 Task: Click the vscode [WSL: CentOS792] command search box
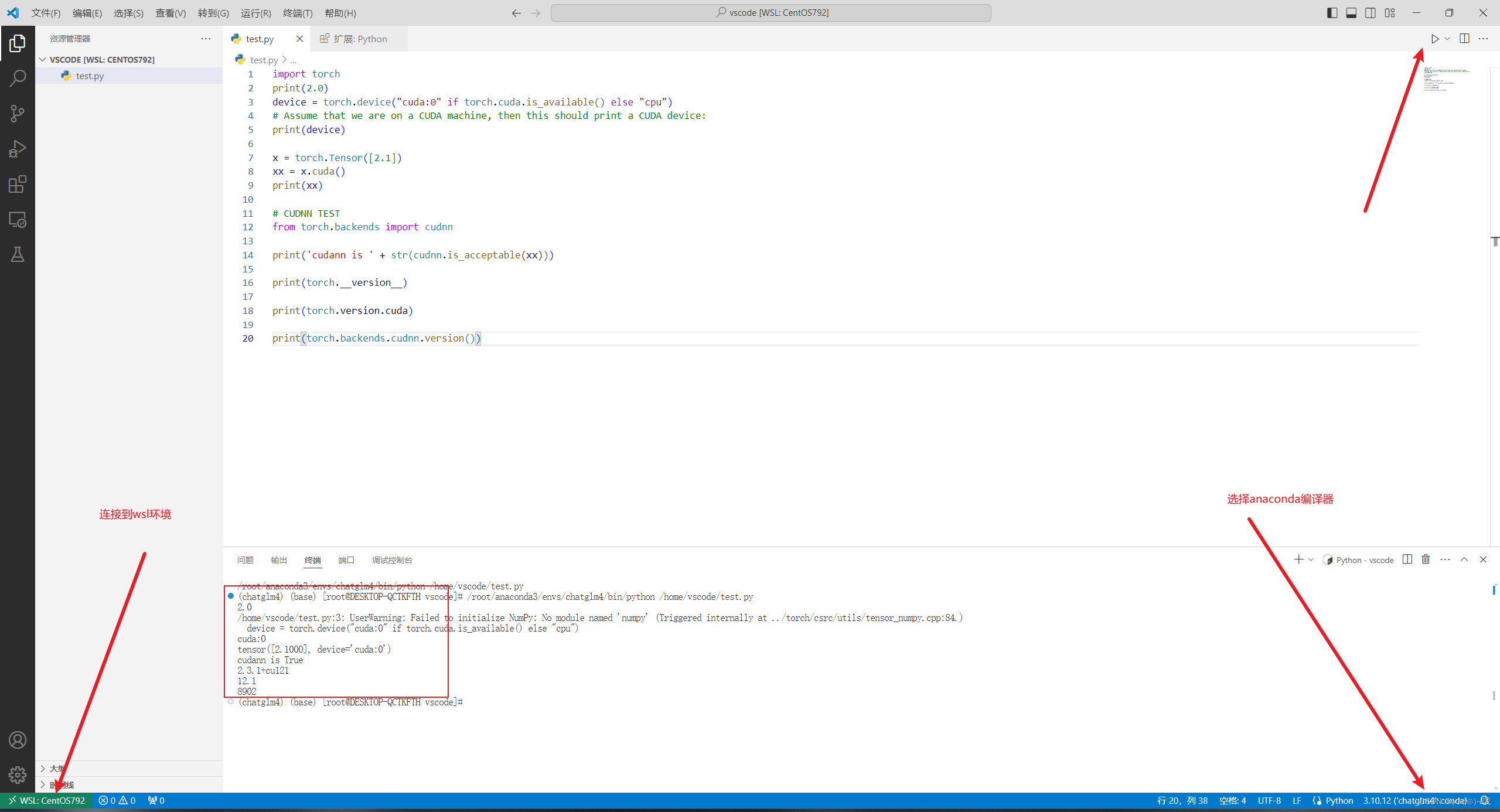coord(771,13)
